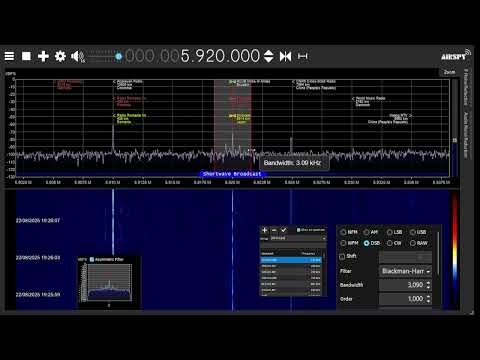Screen dimensions: 480x360
Task: Select the LSB demodulation mode
Action: [394, 232]
